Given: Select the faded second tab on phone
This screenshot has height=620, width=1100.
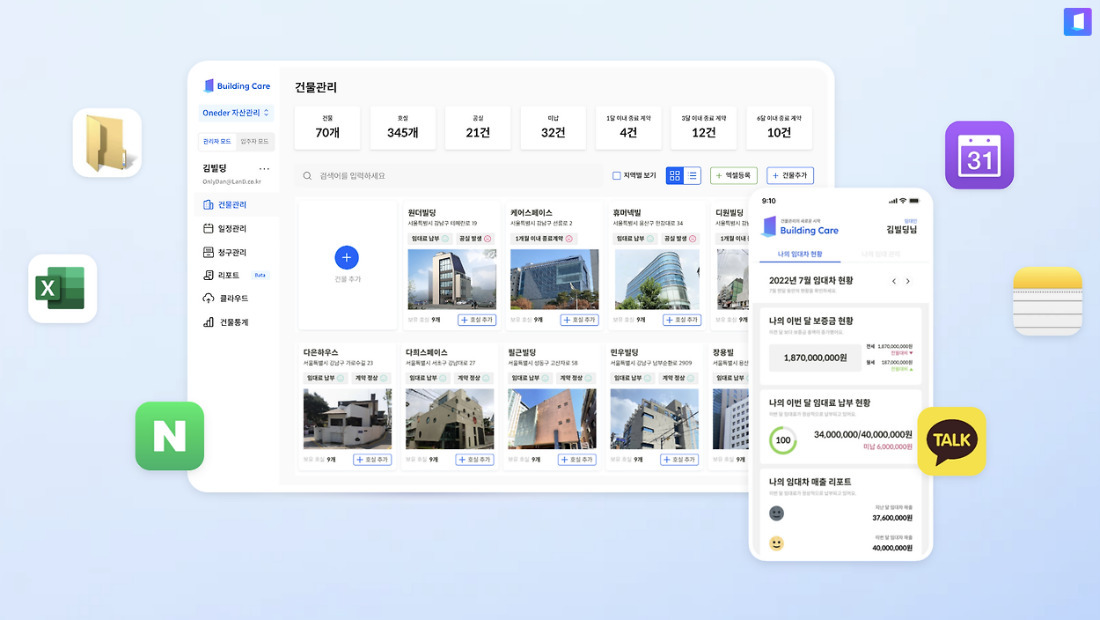Looking at the screenshot, I should pyautogui.click(x=880, y=254).
